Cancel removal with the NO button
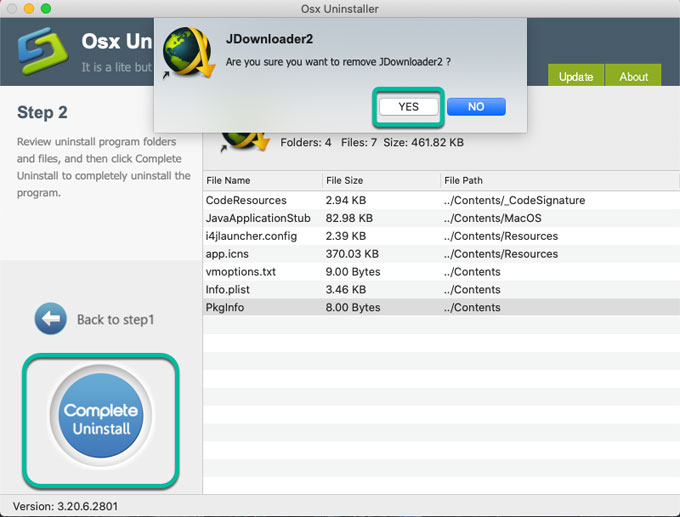Viewport: 680px width, 517px height. [476, 107]
